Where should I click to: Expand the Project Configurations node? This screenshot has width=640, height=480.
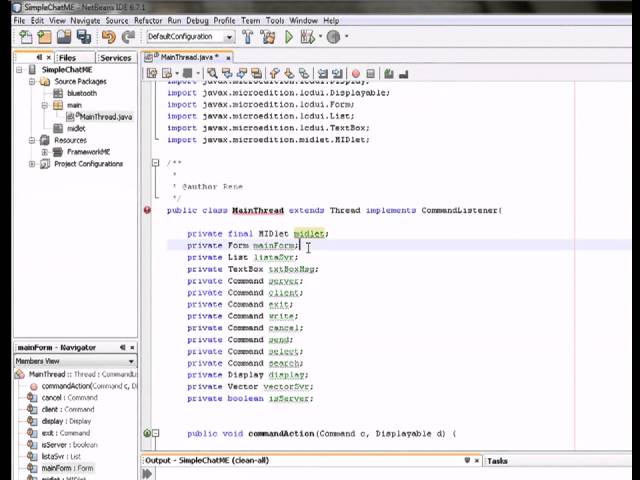point(32,164)
